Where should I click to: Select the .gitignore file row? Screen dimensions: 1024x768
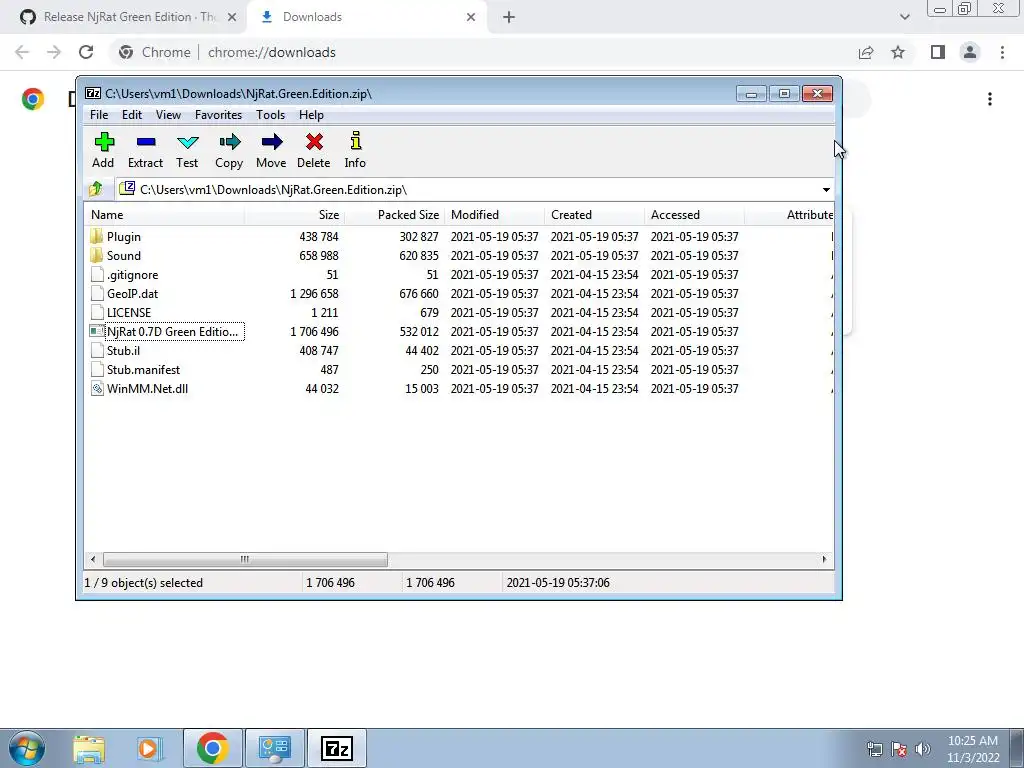tap(459, 275)
